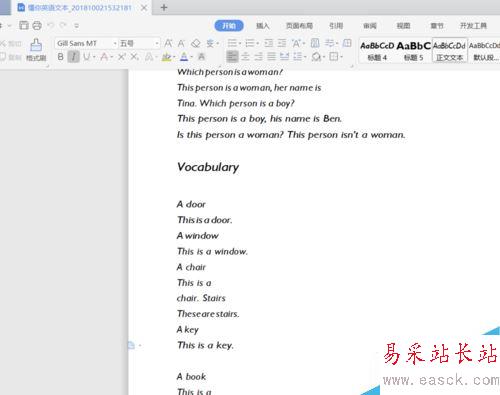Open the customize quick access toolbar dropdown
500x395 pixels.
(x=76, y=26)
